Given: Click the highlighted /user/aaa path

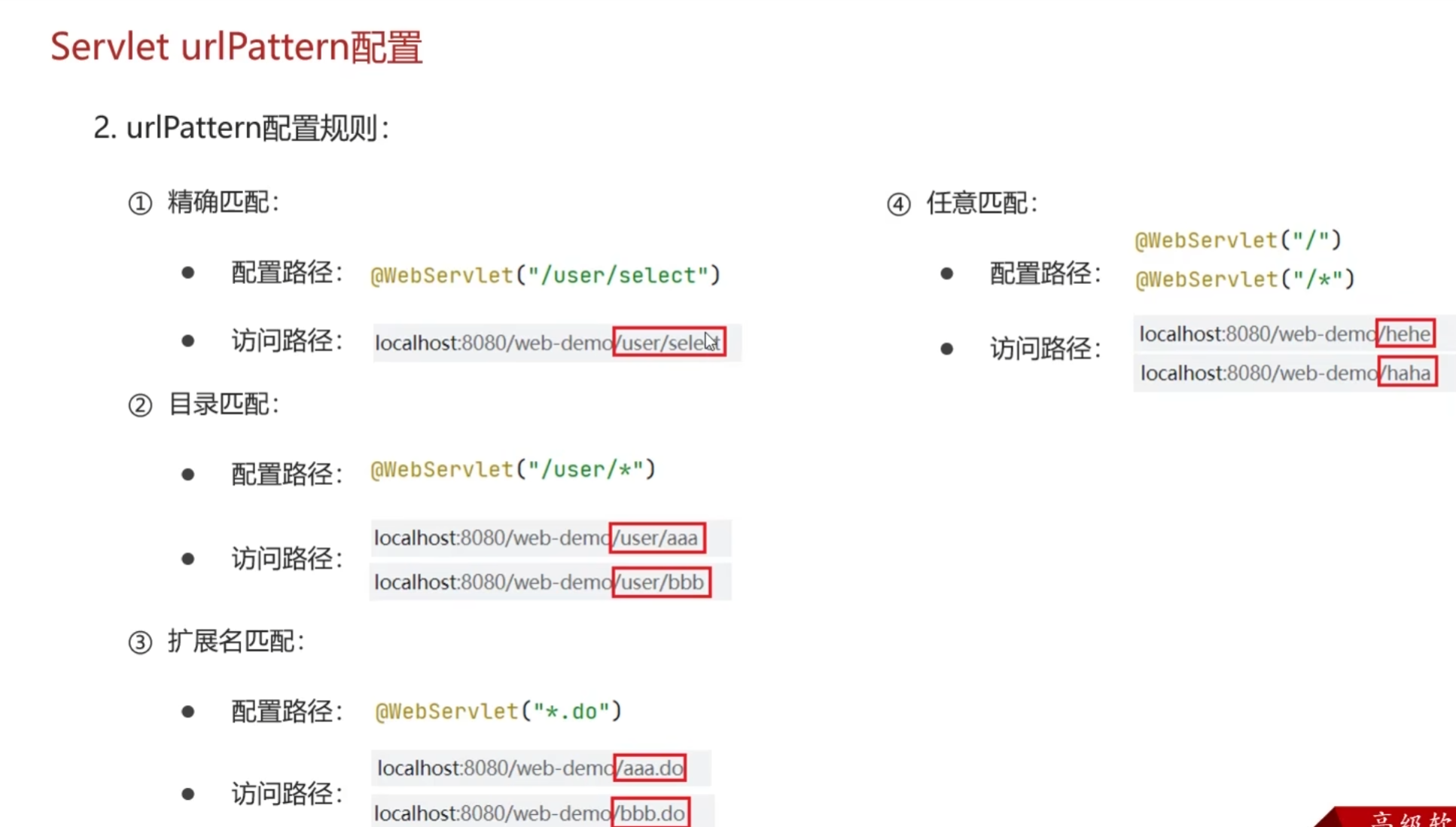Looking at the screenshot, I should pyautogui.click(x=656, y=537).
